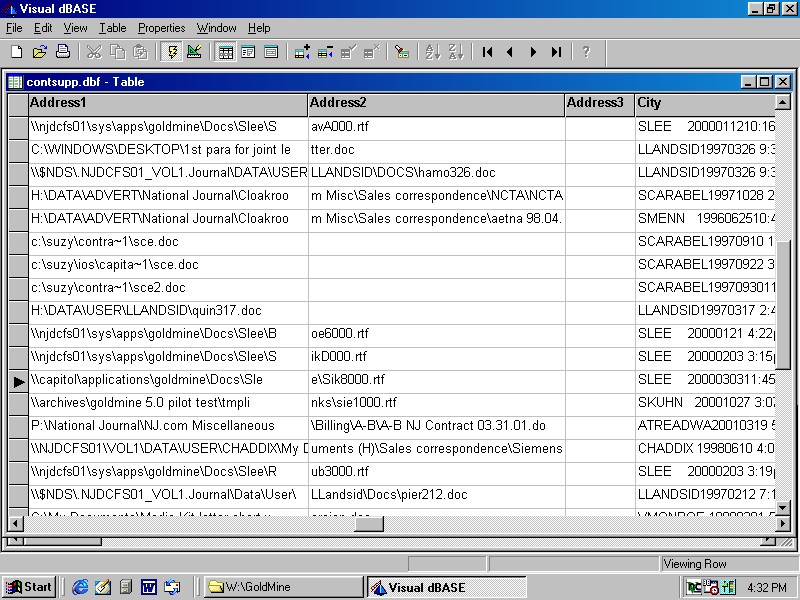Select cell "c:\suzy\ios\capita~1\sce.doc"

click(x=168, y=265)
